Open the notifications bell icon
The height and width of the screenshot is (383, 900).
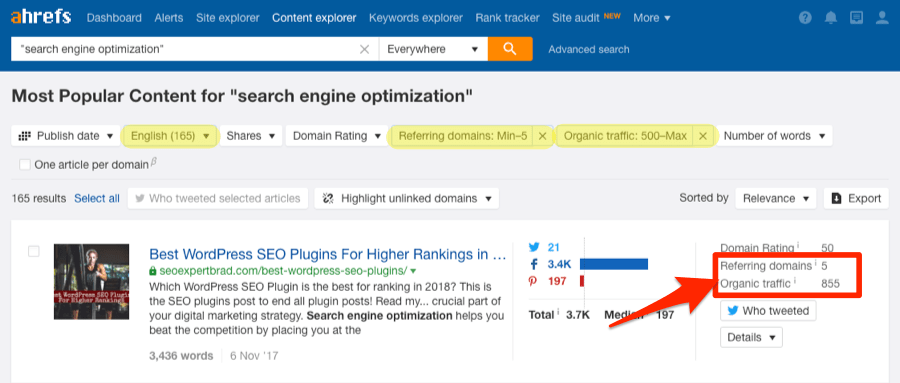(x=831, y=18)
